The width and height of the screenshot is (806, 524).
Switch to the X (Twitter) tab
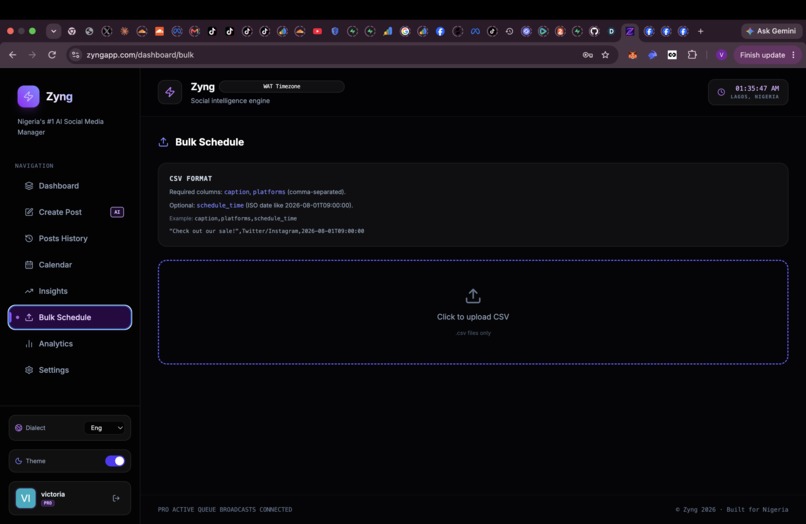[106, 31]
